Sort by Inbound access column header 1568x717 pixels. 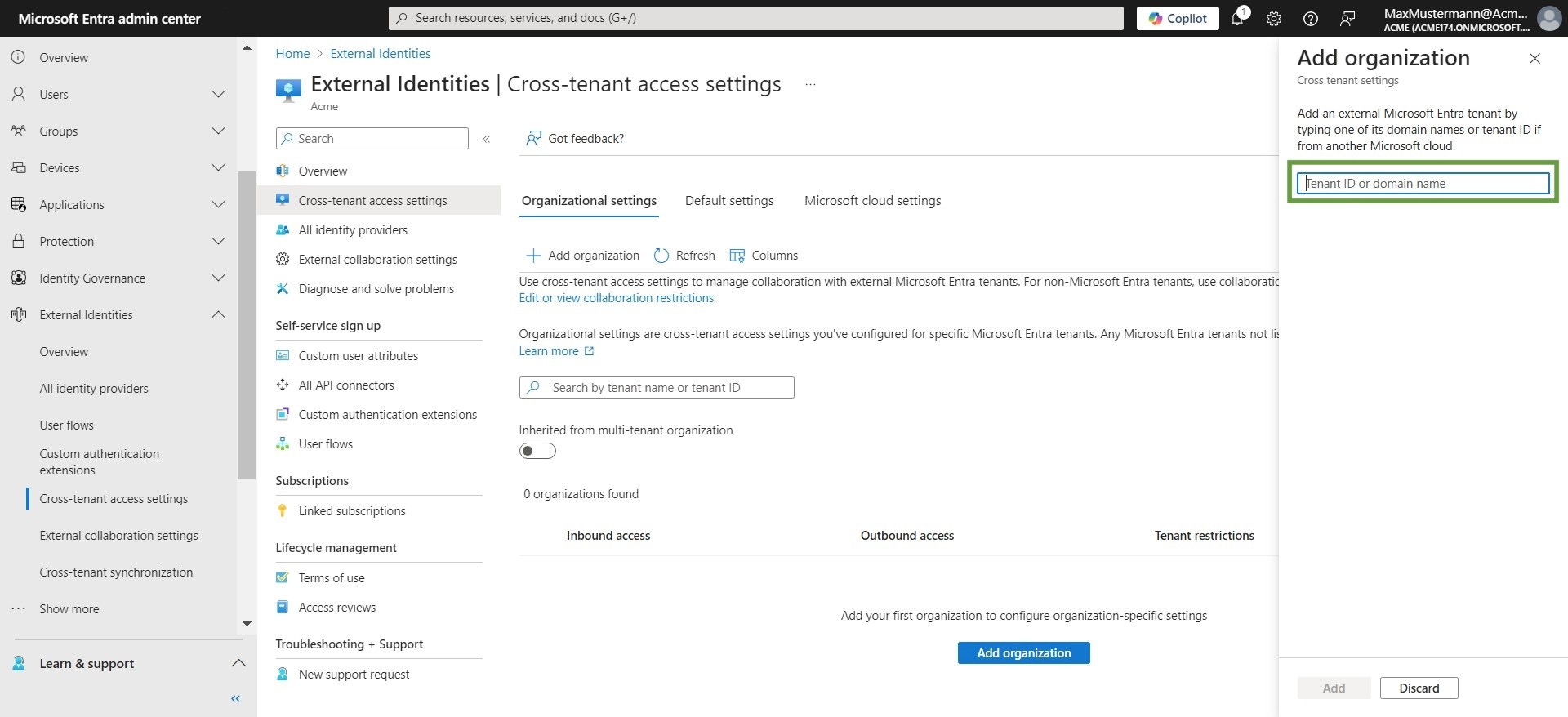[608, 535]
